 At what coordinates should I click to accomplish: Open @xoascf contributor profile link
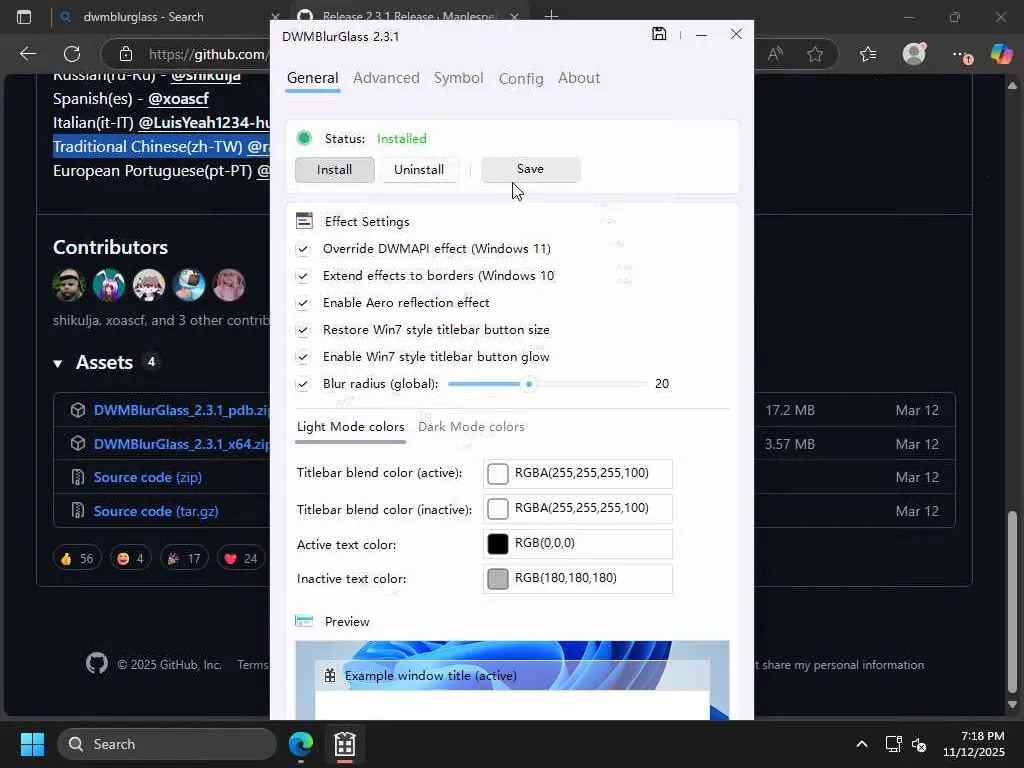[x=178, y=99]
